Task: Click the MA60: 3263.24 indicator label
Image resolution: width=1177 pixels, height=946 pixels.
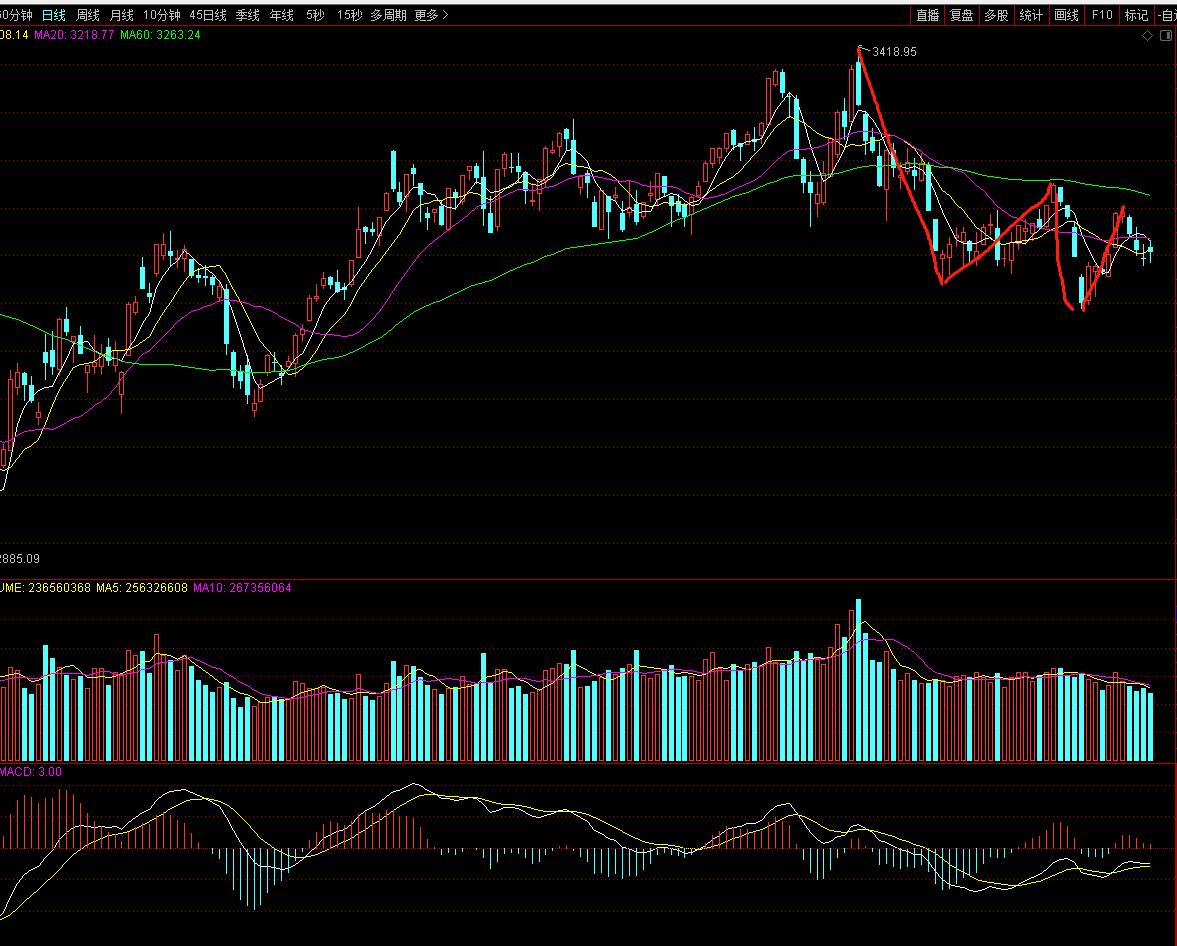Action: pyautogui.click(x=160, y=35)
